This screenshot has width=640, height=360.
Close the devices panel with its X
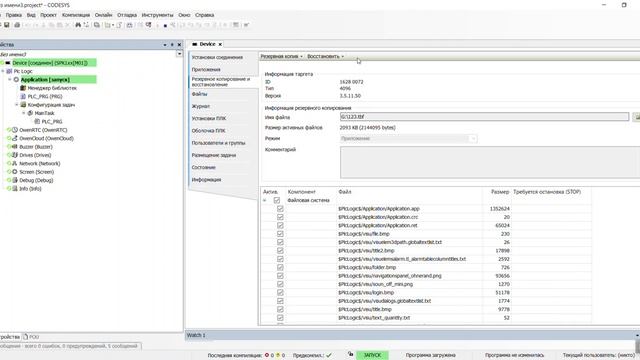coord(179,44)
